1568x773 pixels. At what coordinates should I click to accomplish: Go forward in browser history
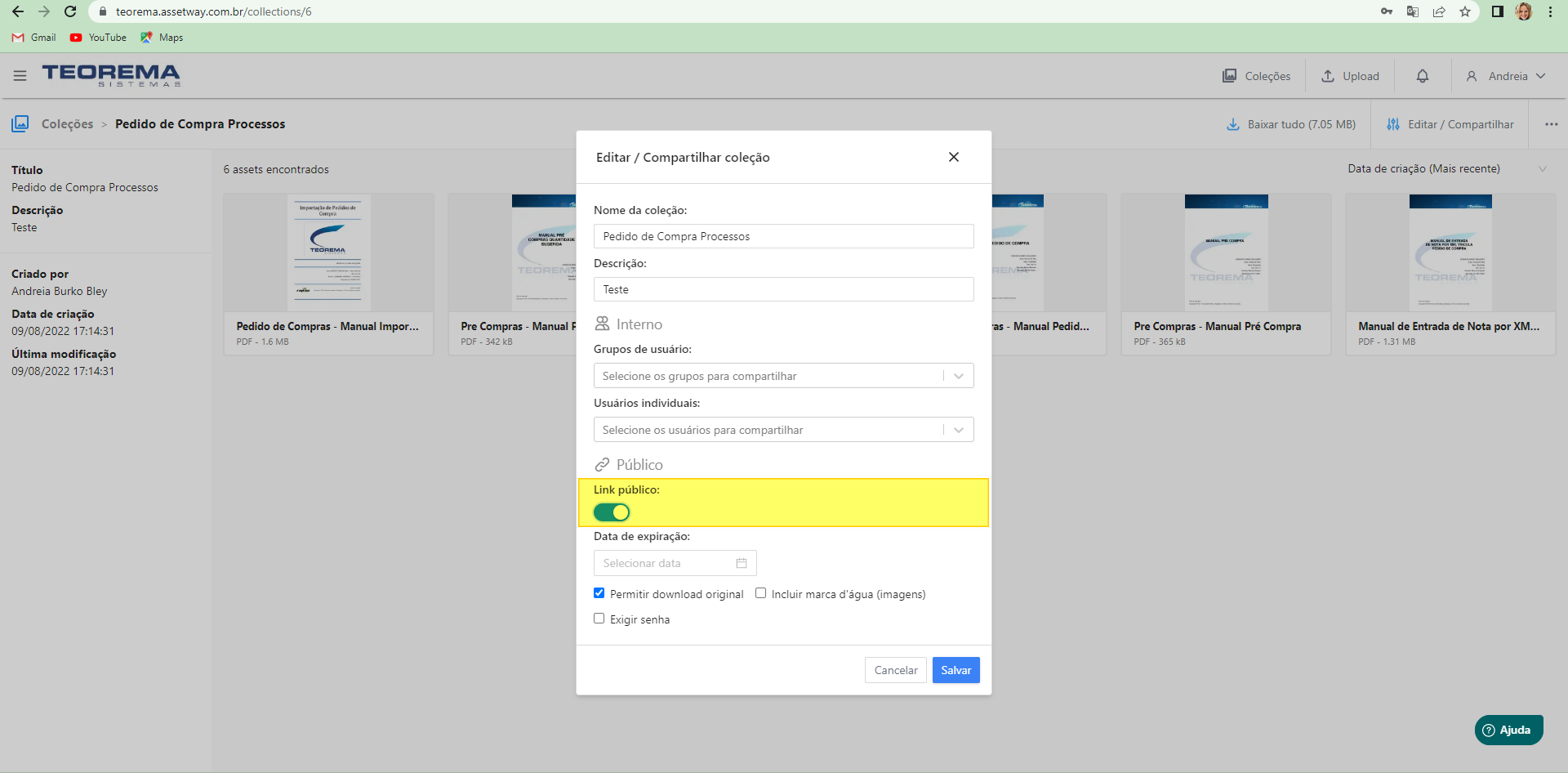(x=44, y=11)
